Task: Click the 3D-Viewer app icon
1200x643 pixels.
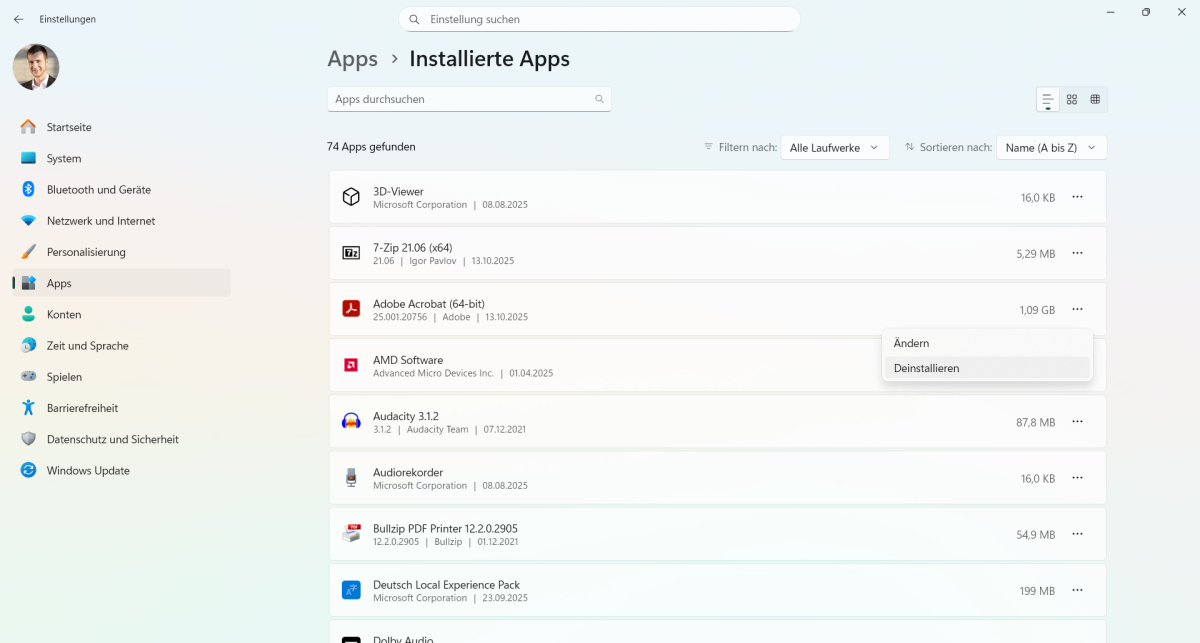Action: [x=351, y=197]
